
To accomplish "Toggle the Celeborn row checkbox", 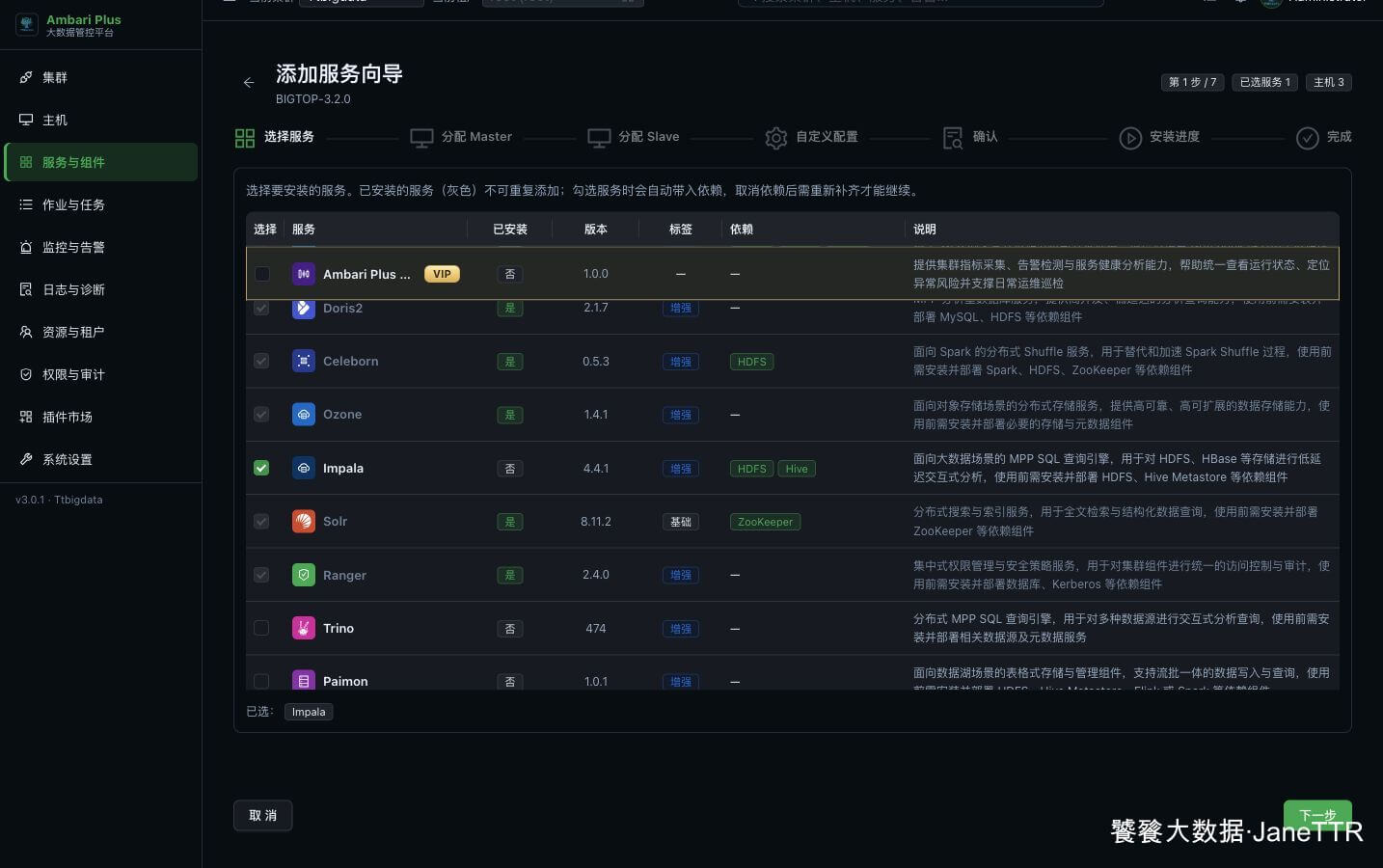I will coord(261,361).
